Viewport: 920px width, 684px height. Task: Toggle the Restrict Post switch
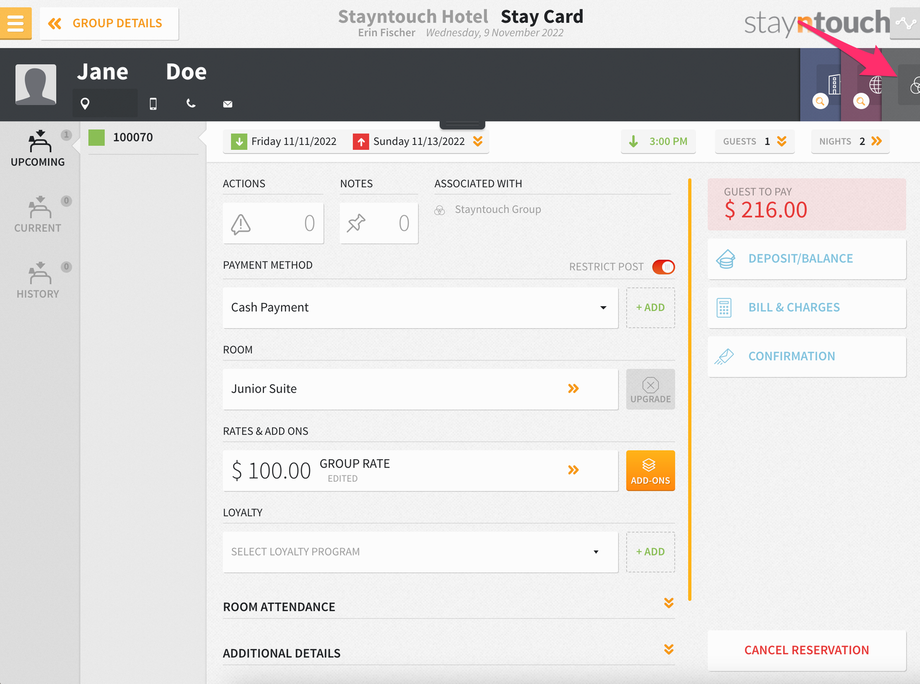664,267
